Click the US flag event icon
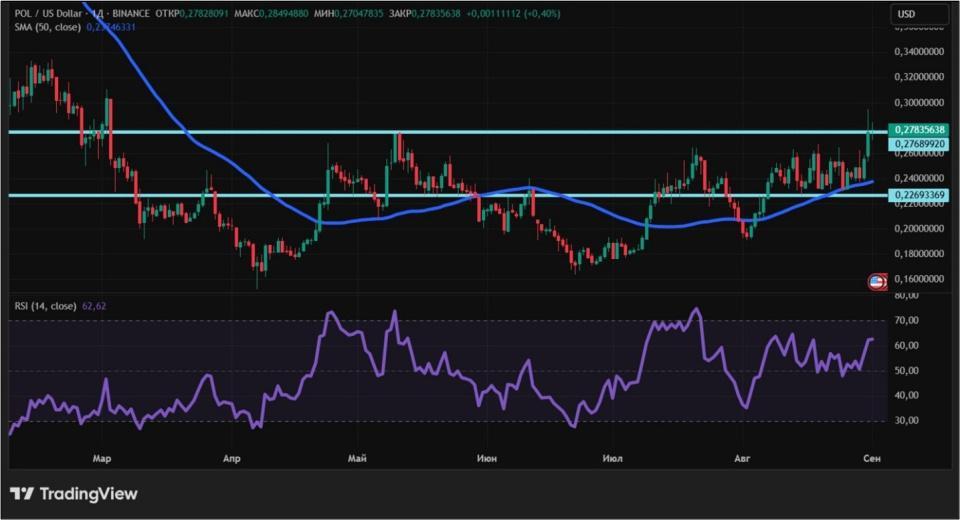960x520 pixels. point(877,282)
